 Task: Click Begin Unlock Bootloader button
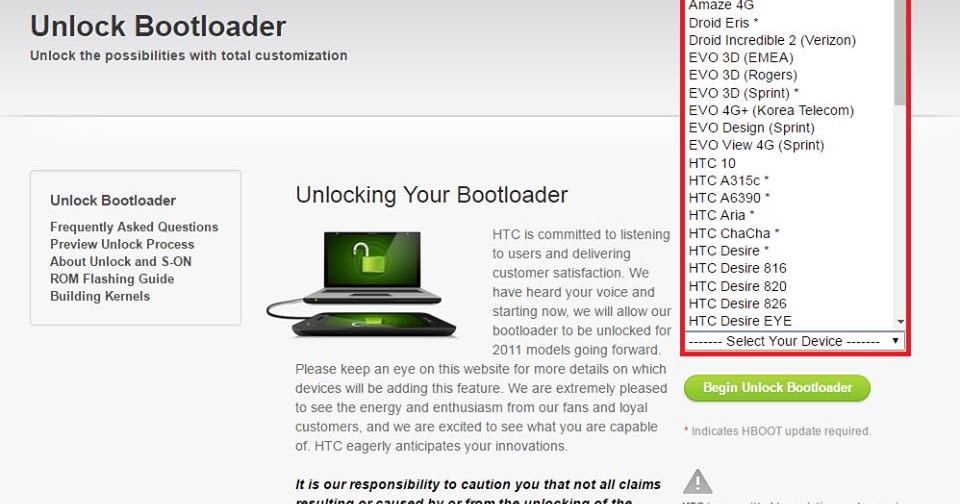[777, 388]
